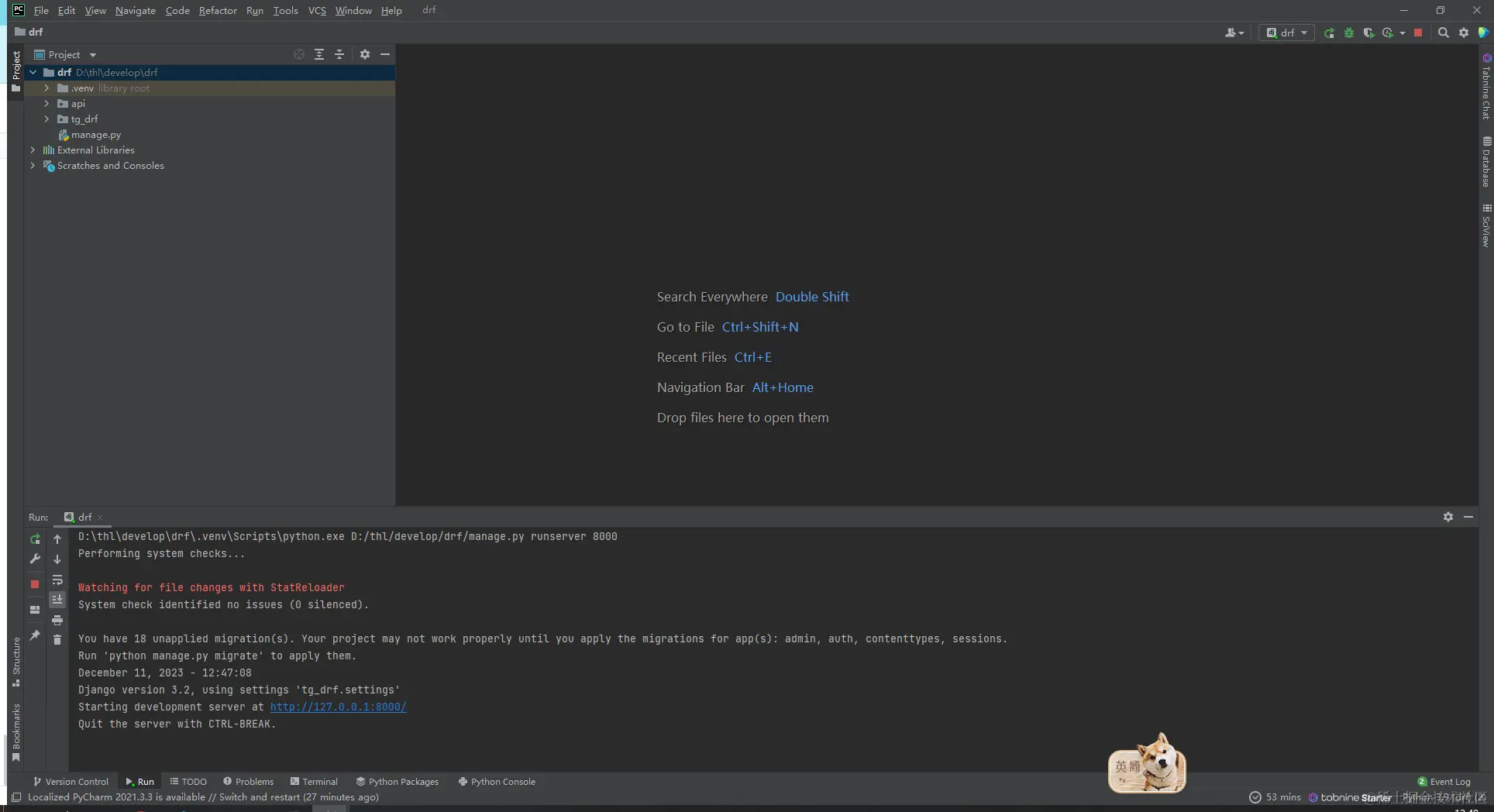Open IDE settings gear in the main toolbar
The height and width of the screenshot is (812, 1494).
[x=1464, y=33]
